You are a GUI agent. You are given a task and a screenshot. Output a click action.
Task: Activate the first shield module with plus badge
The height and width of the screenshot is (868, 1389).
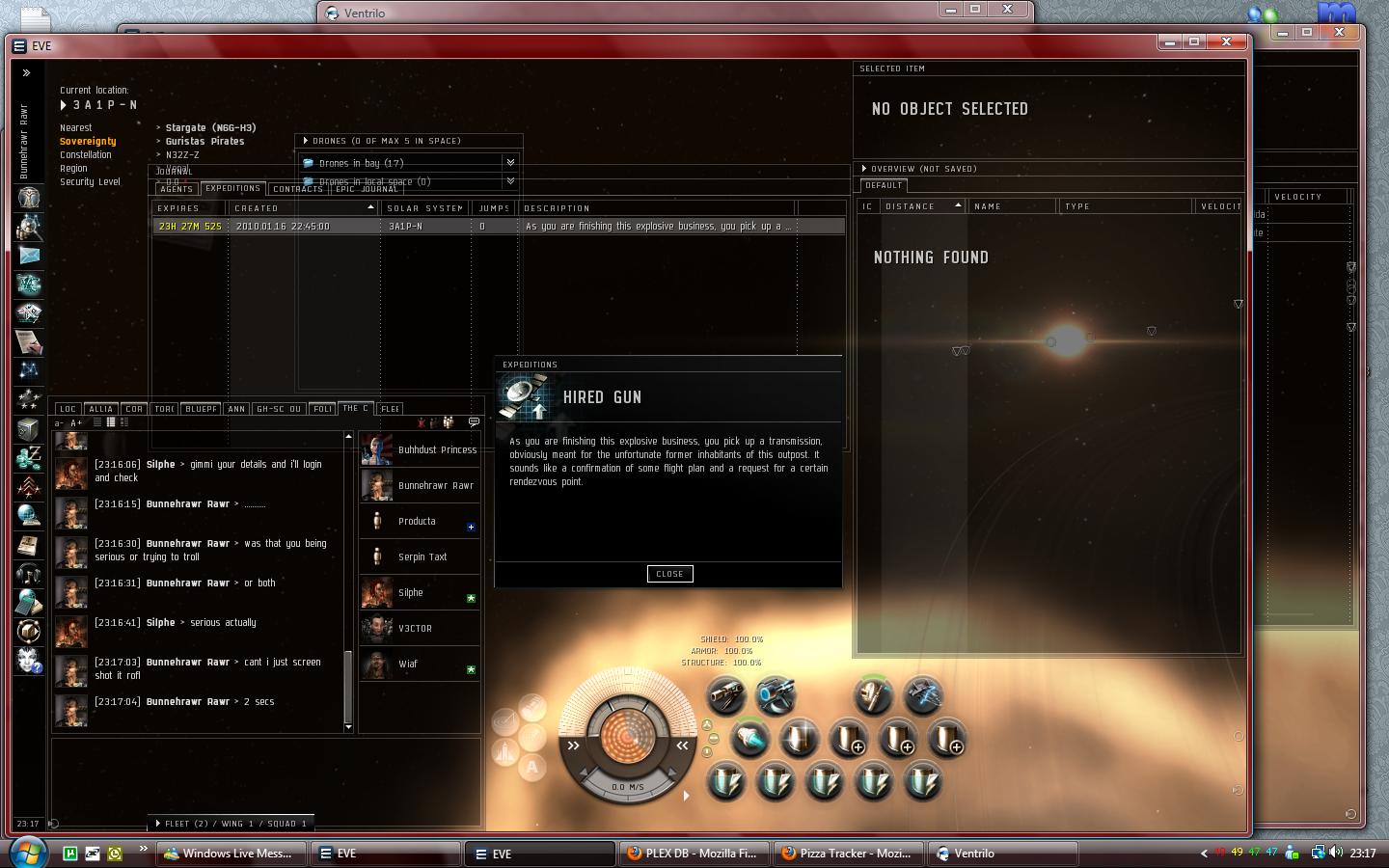click(849, 739)
